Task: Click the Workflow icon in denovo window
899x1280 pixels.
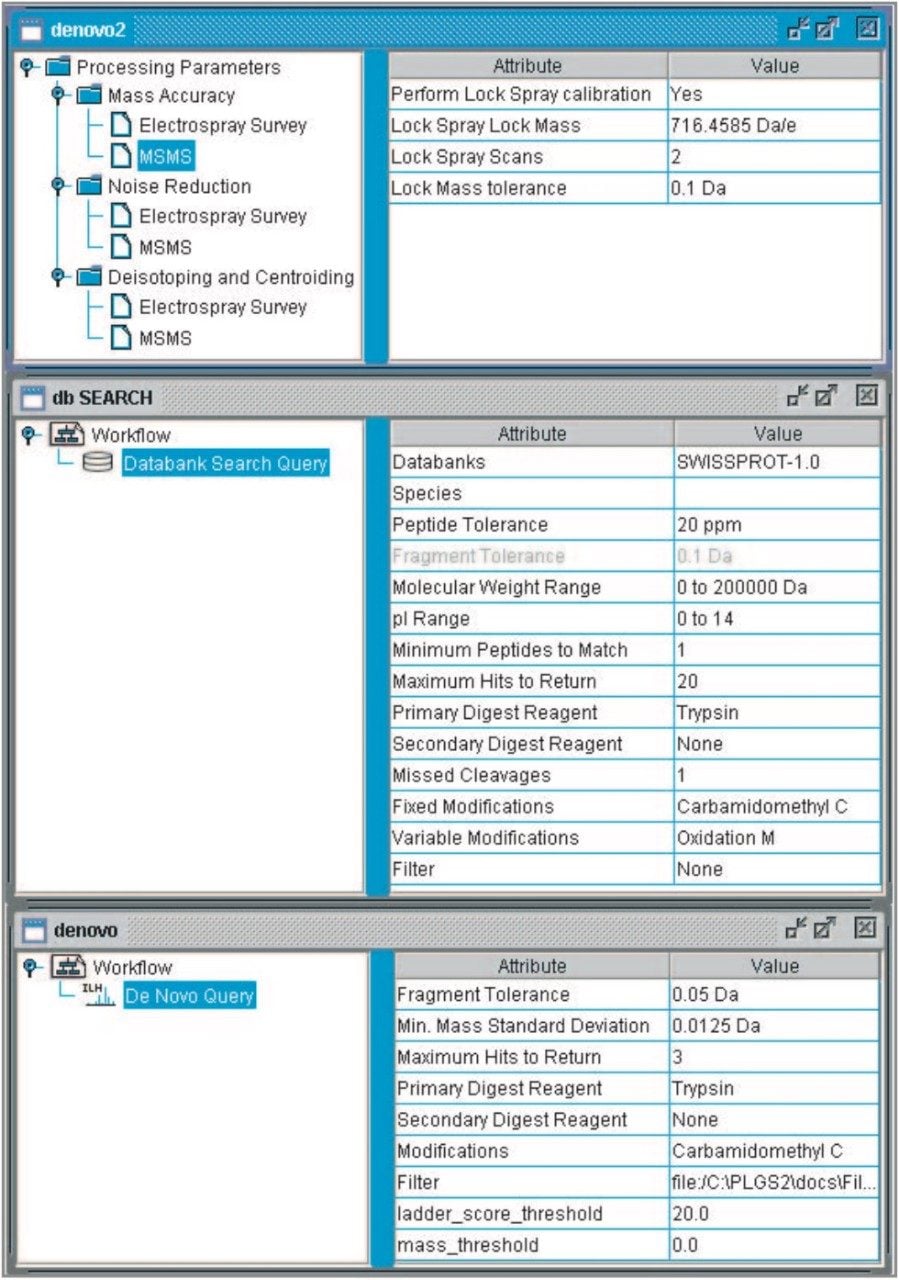Action: click(x=66, y=967)
